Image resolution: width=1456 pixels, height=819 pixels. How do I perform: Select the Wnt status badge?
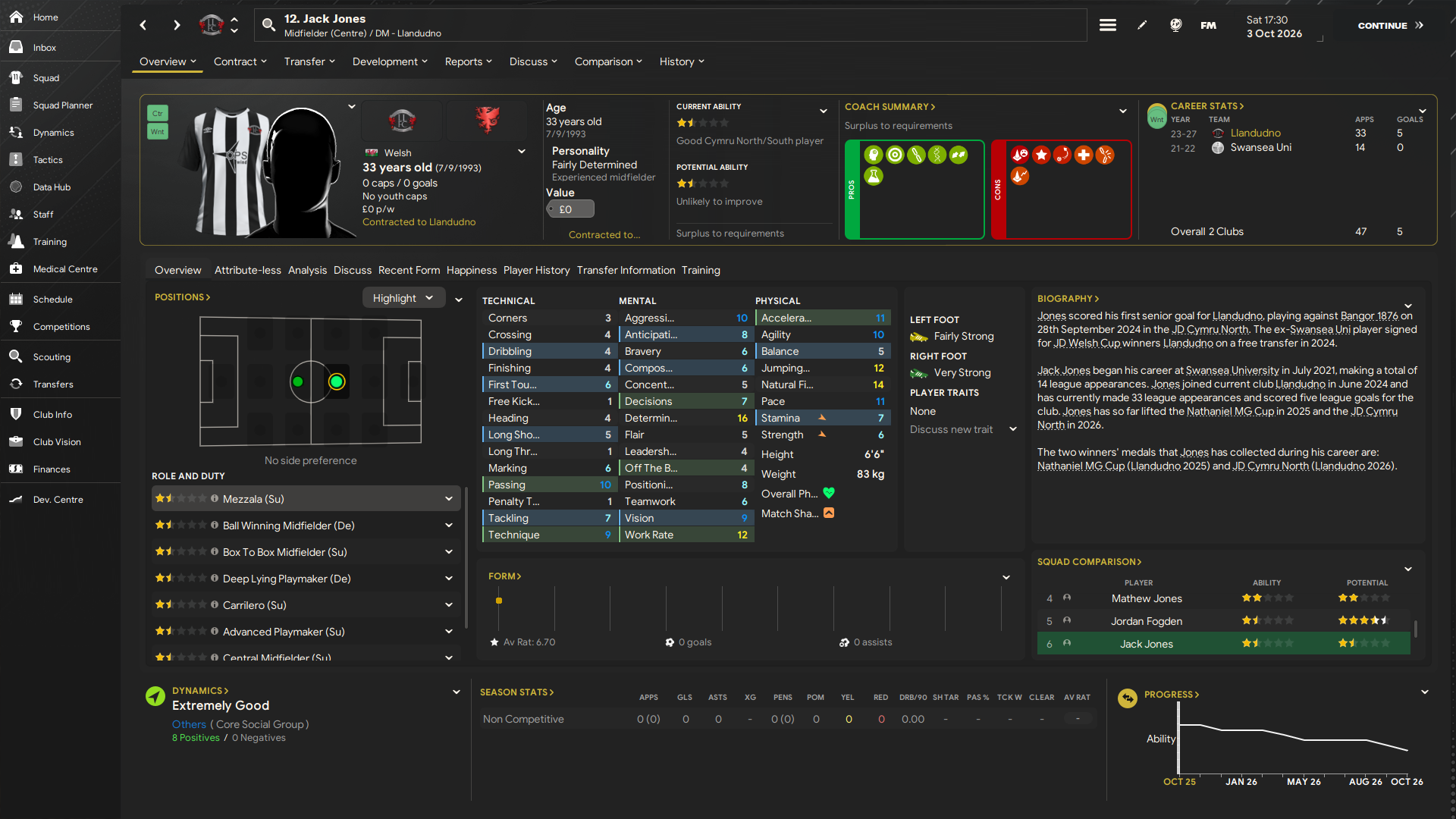[x=158, y=131]
